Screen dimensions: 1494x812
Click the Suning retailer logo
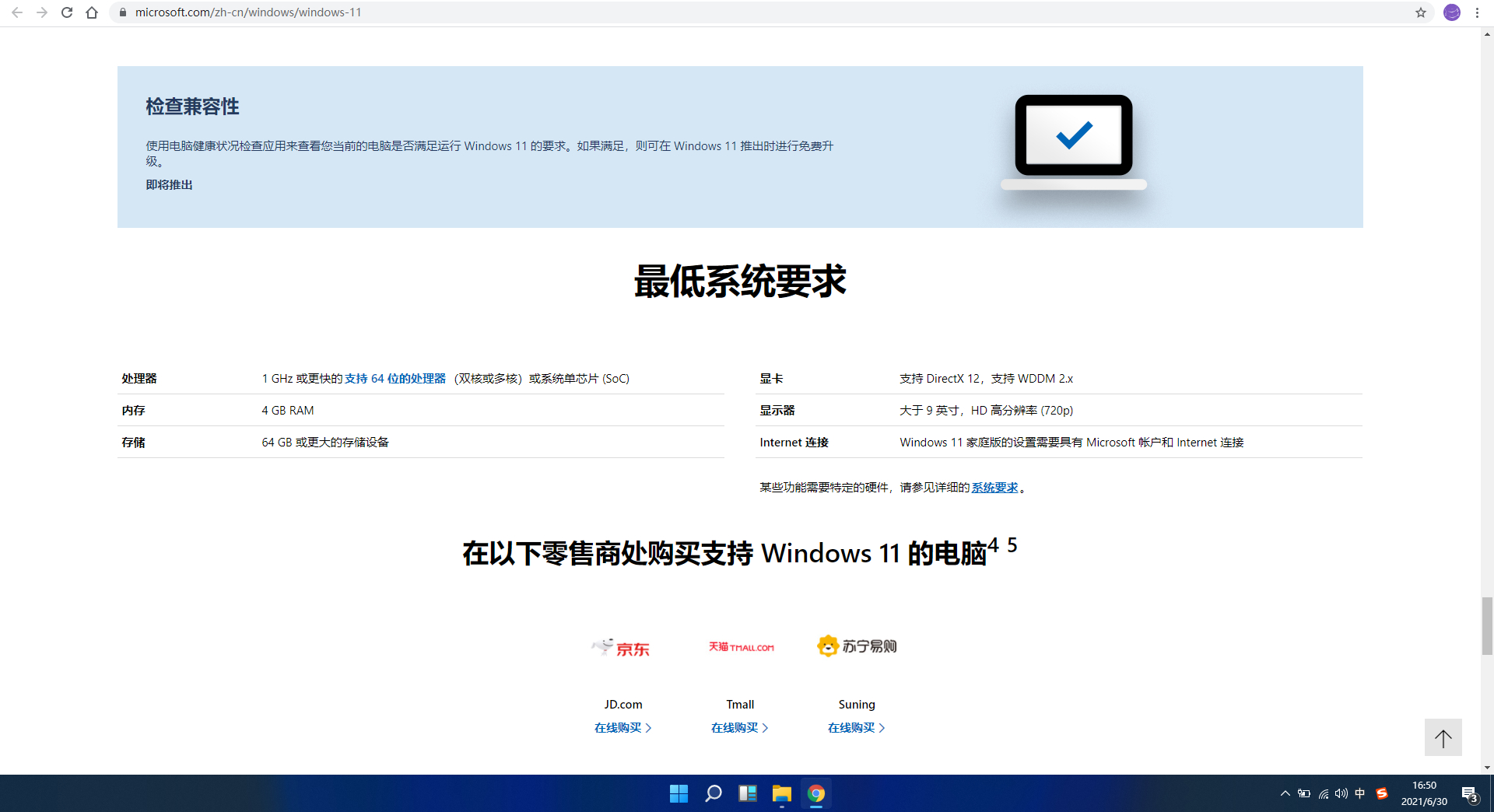[x=856, y=645]
